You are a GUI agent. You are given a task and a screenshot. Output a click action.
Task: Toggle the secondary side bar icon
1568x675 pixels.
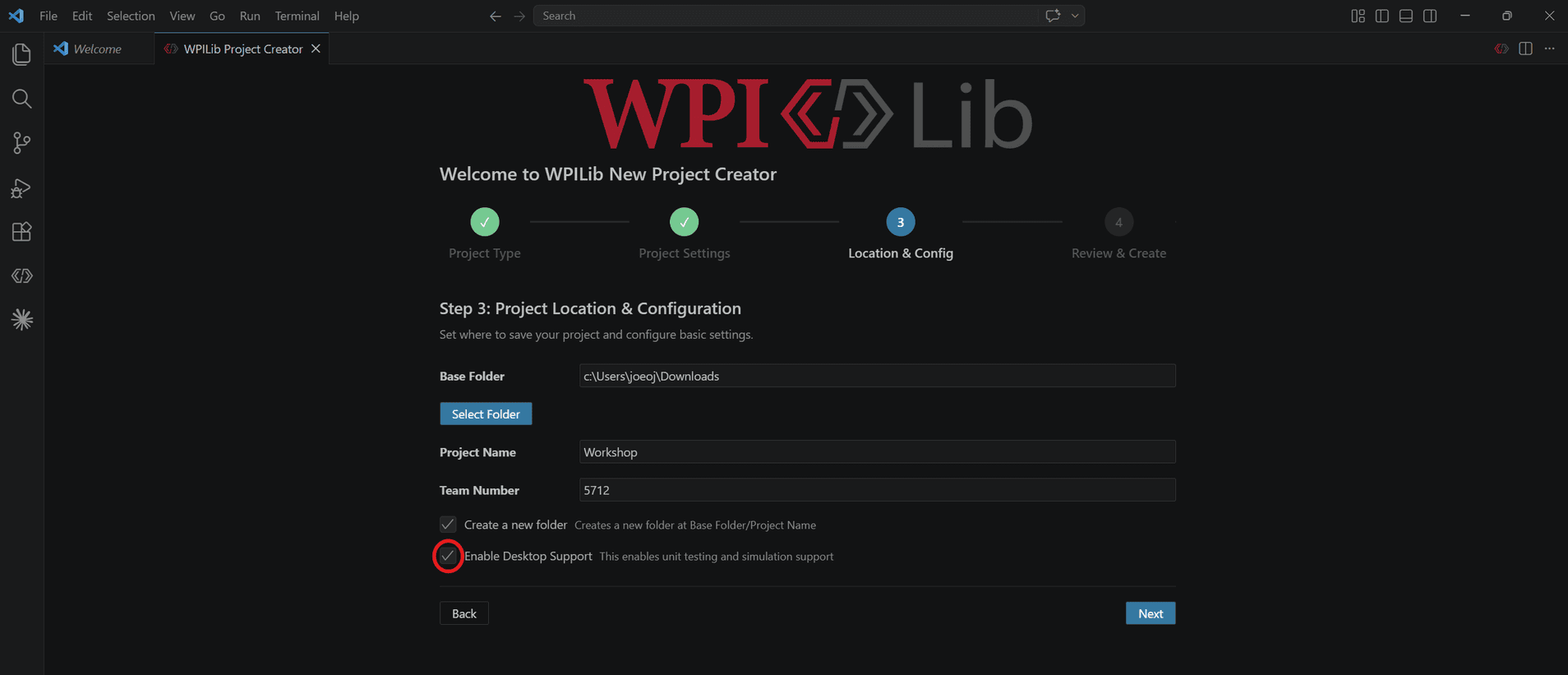tap(1430, 16)
